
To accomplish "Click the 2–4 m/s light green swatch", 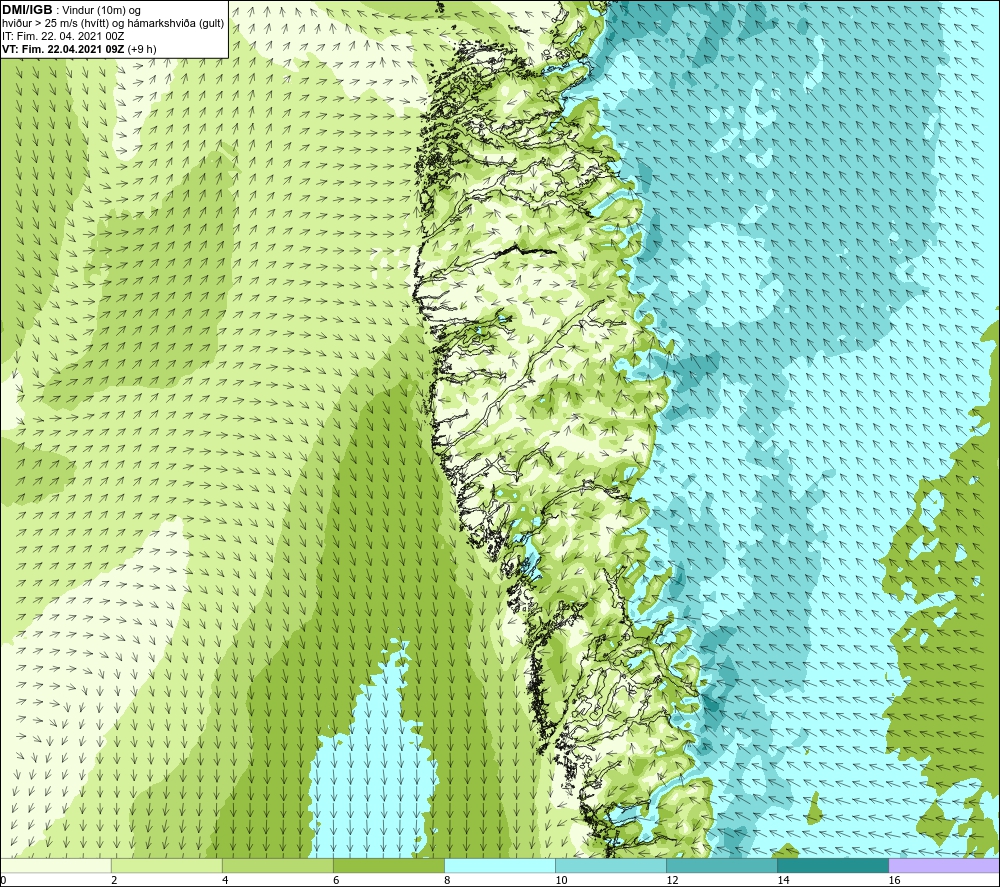I will tap(167, 866).
